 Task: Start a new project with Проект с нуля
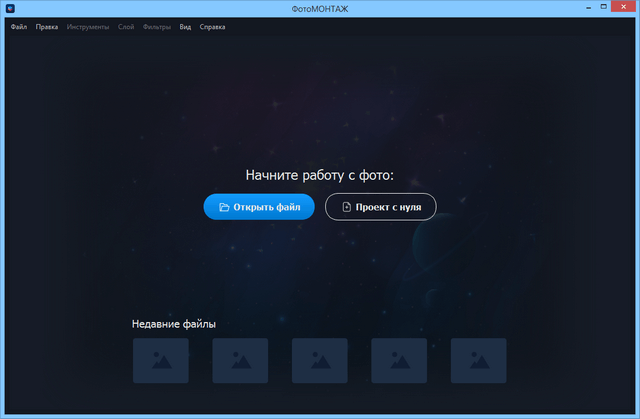380,207
